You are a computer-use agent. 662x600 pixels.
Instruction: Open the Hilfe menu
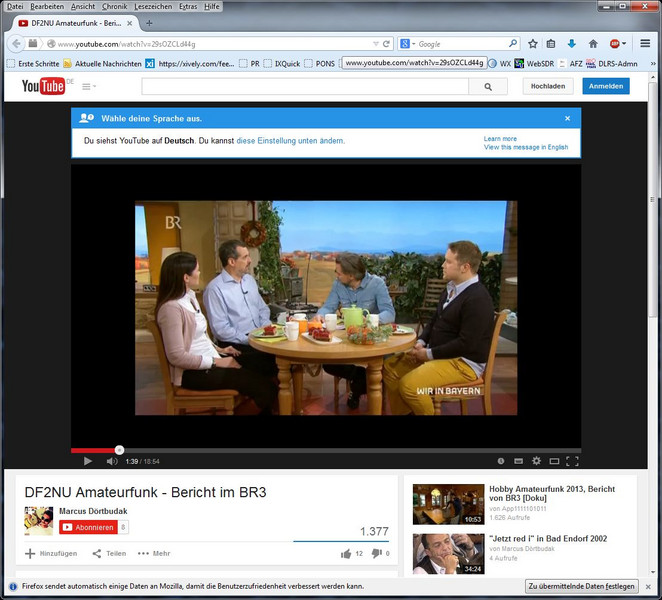tap(212, 6)
